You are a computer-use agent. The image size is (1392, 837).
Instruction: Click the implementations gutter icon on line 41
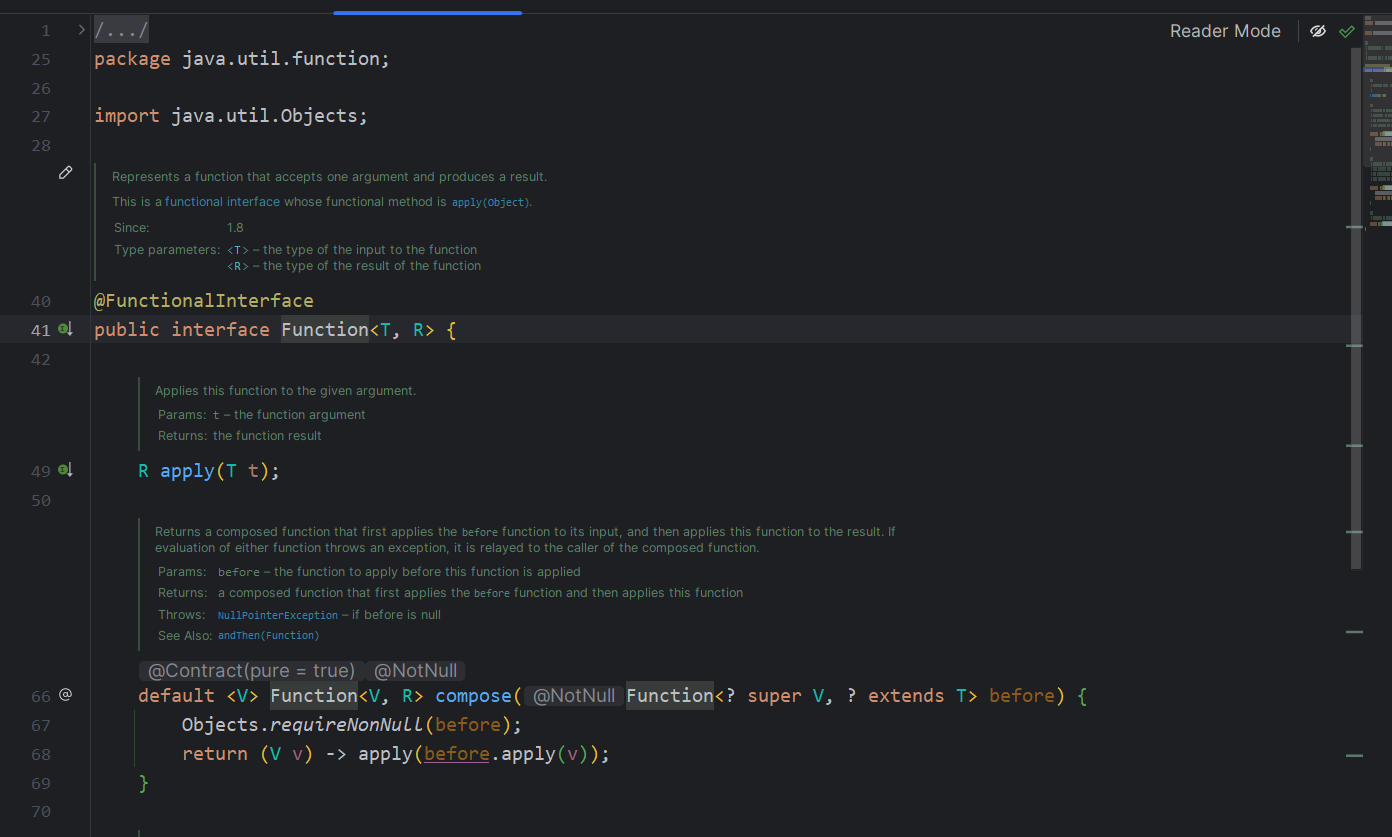66,329
